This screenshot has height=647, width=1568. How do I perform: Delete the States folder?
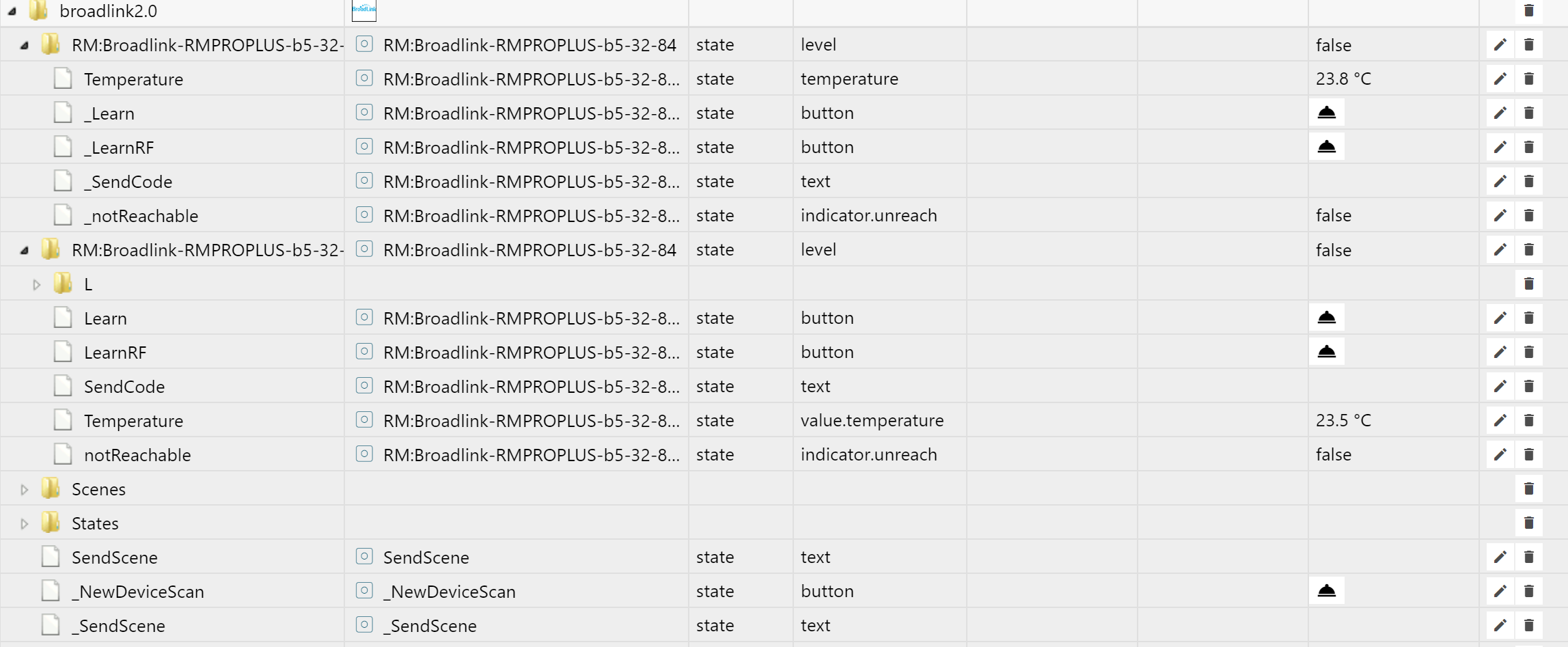click(x=1529, y=523)
